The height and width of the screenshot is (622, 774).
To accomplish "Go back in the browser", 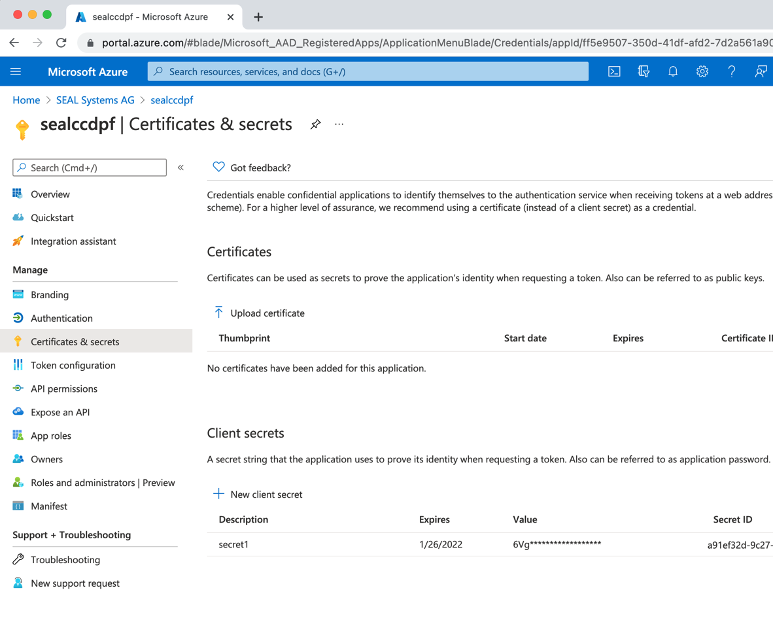I will click(x=14, y=43).
